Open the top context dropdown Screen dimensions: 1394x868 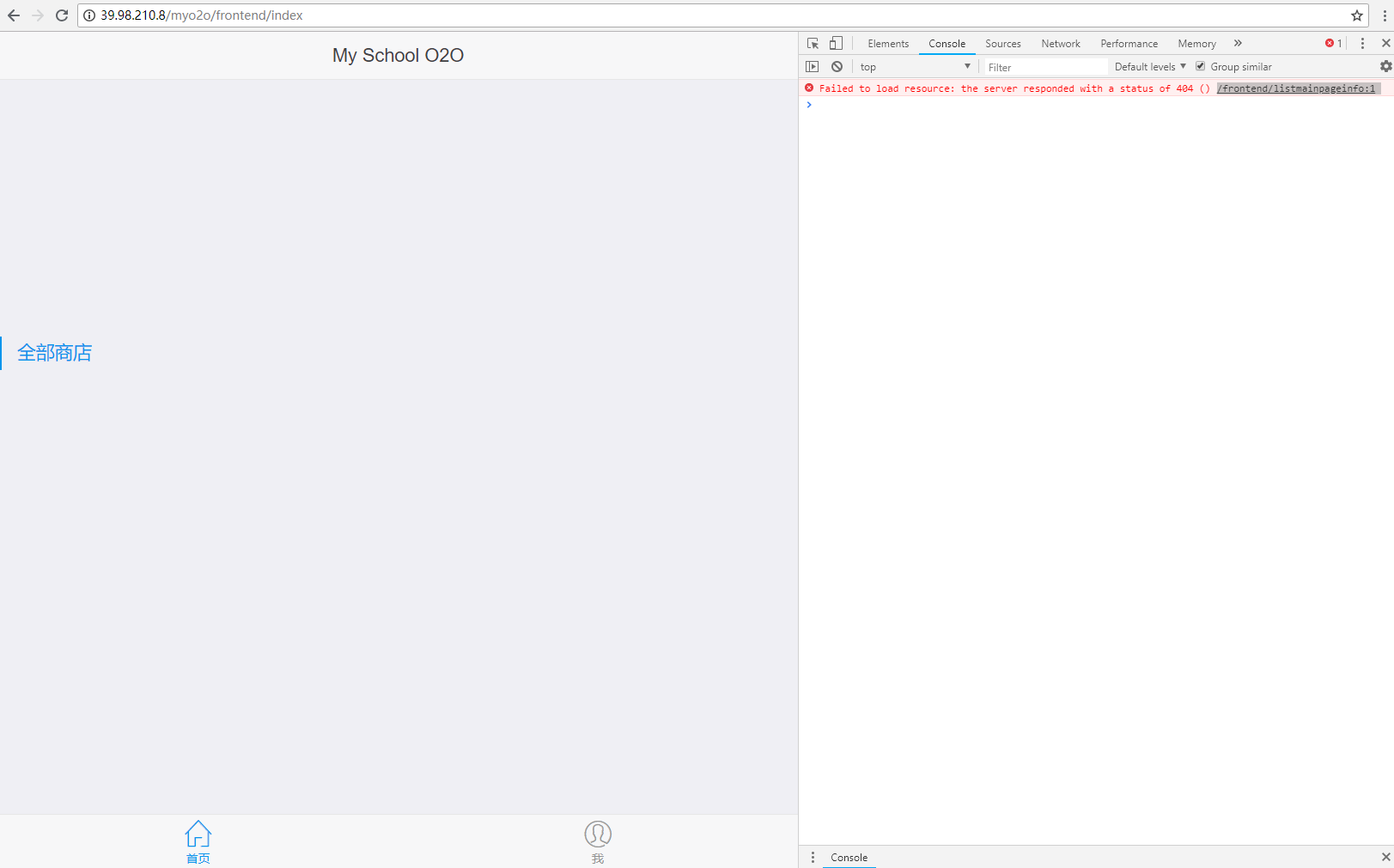point(915,66)
